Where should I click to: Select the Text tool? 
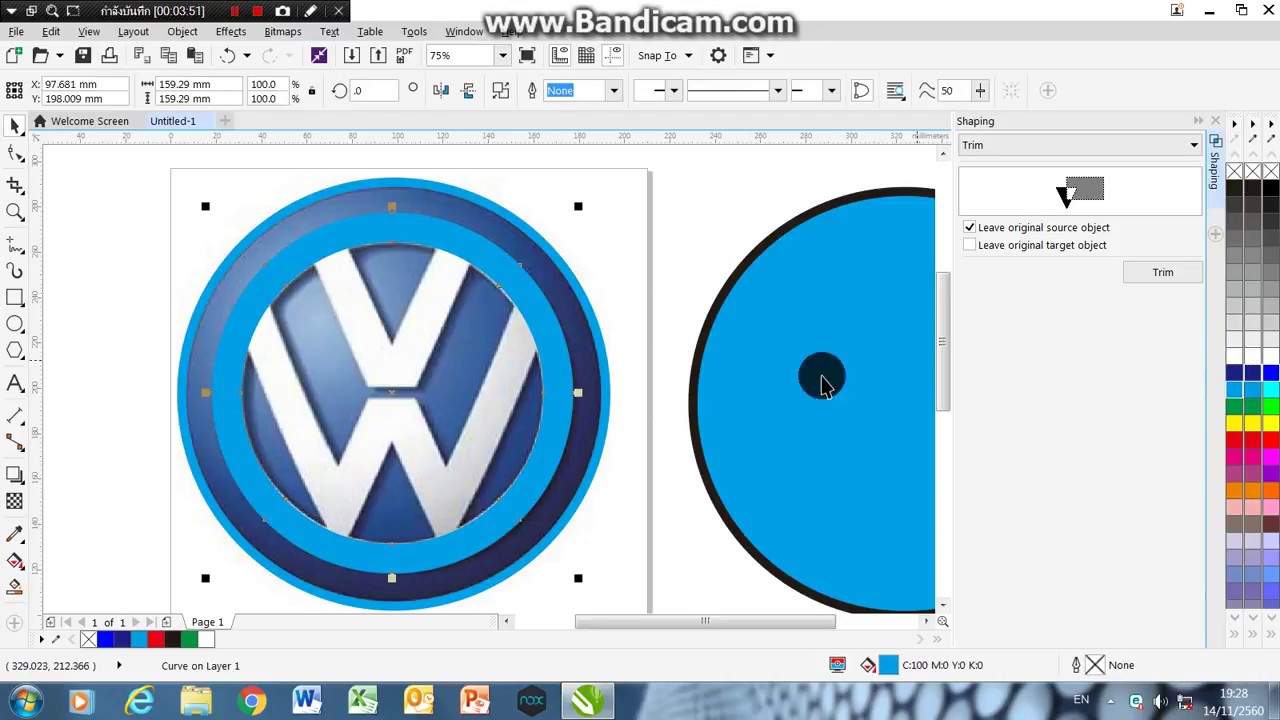[15, 383]
